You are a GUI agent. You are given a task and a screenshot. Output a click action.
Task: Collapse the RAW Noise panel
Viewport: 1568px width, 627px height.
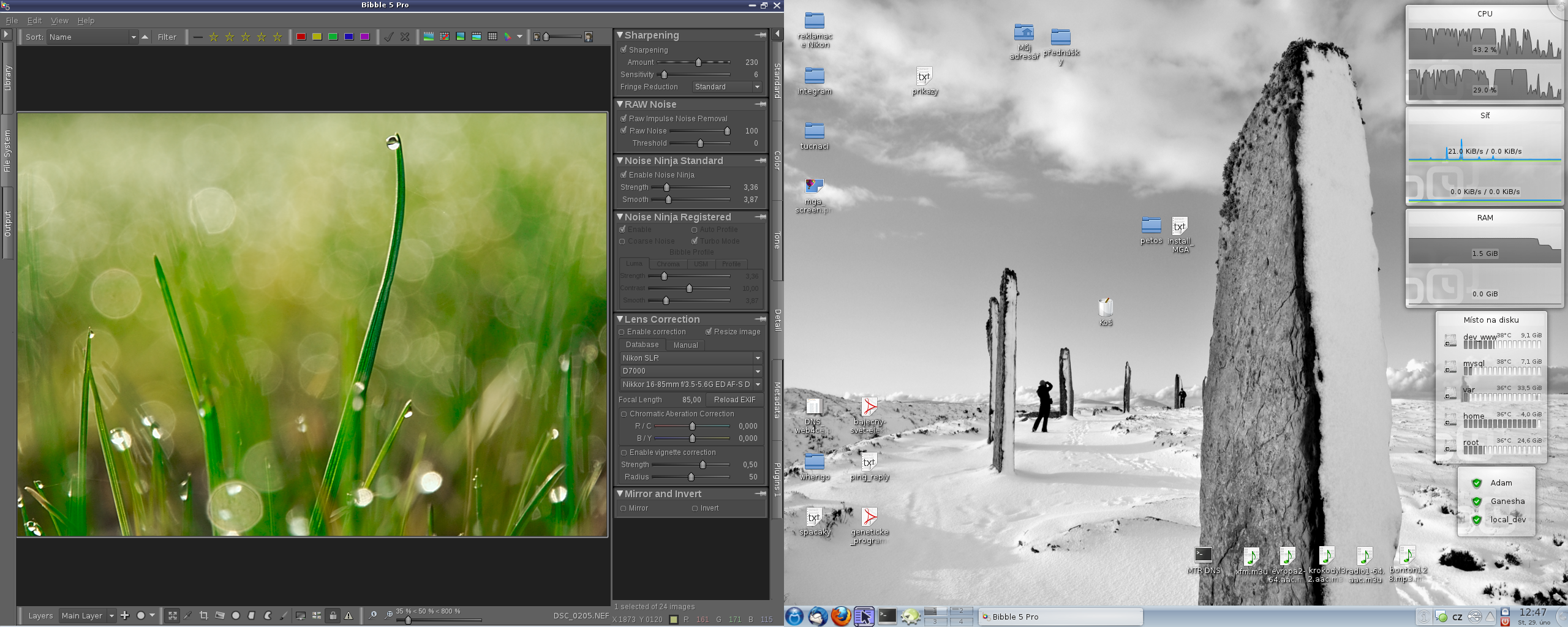point(620,104)
